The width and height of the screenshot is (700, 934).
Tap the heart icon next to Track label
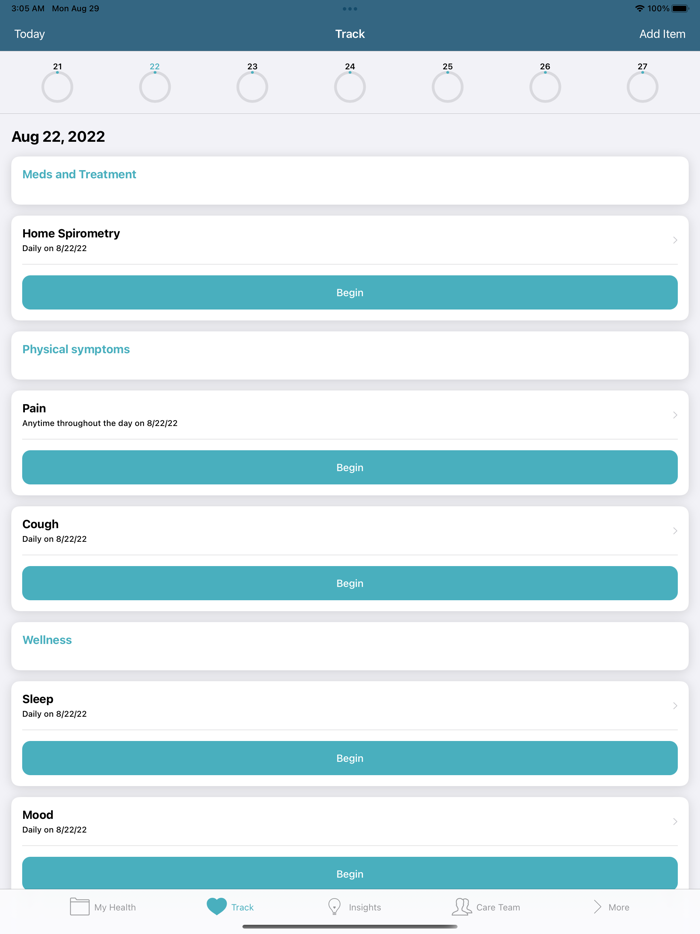[x=218, y=906]
